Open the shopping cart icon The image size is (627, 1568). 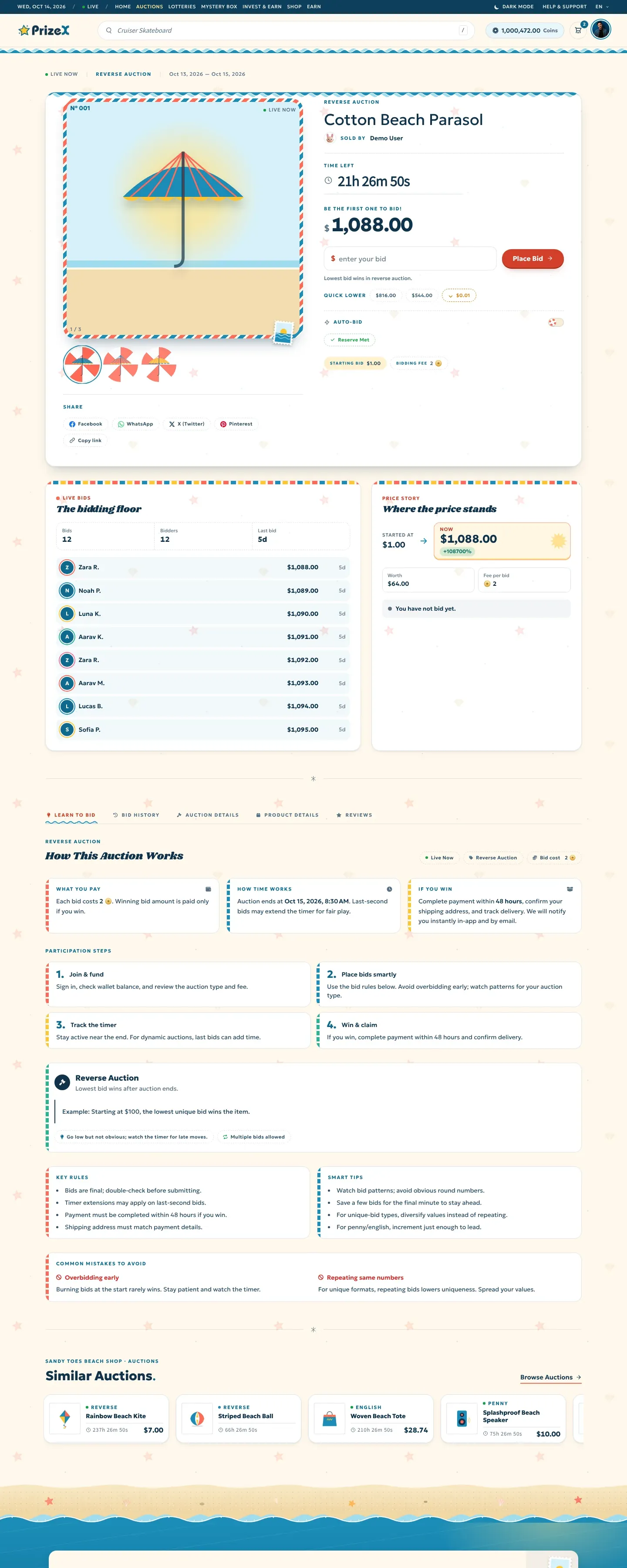coord(578,30)
